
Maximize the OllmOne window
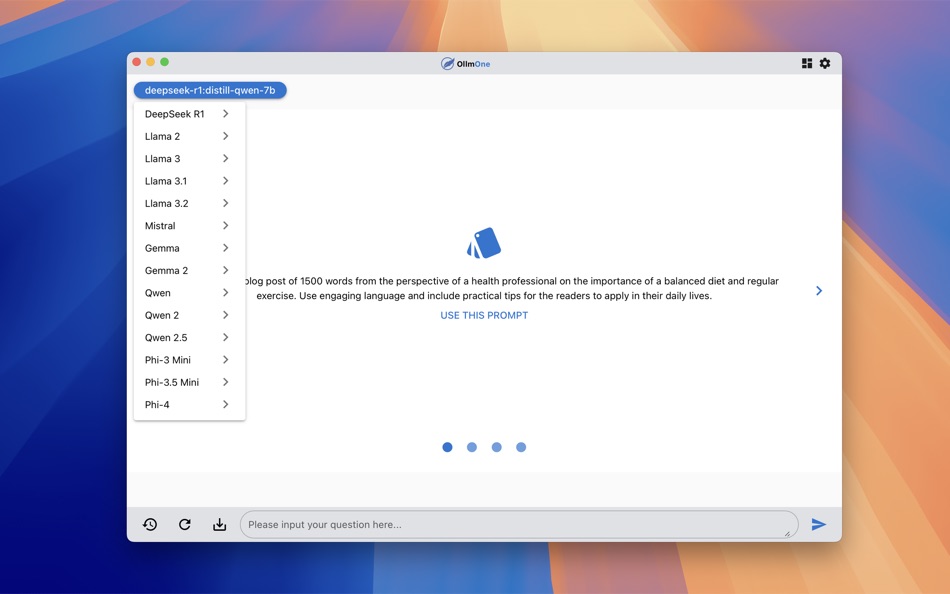pos(164,62)
